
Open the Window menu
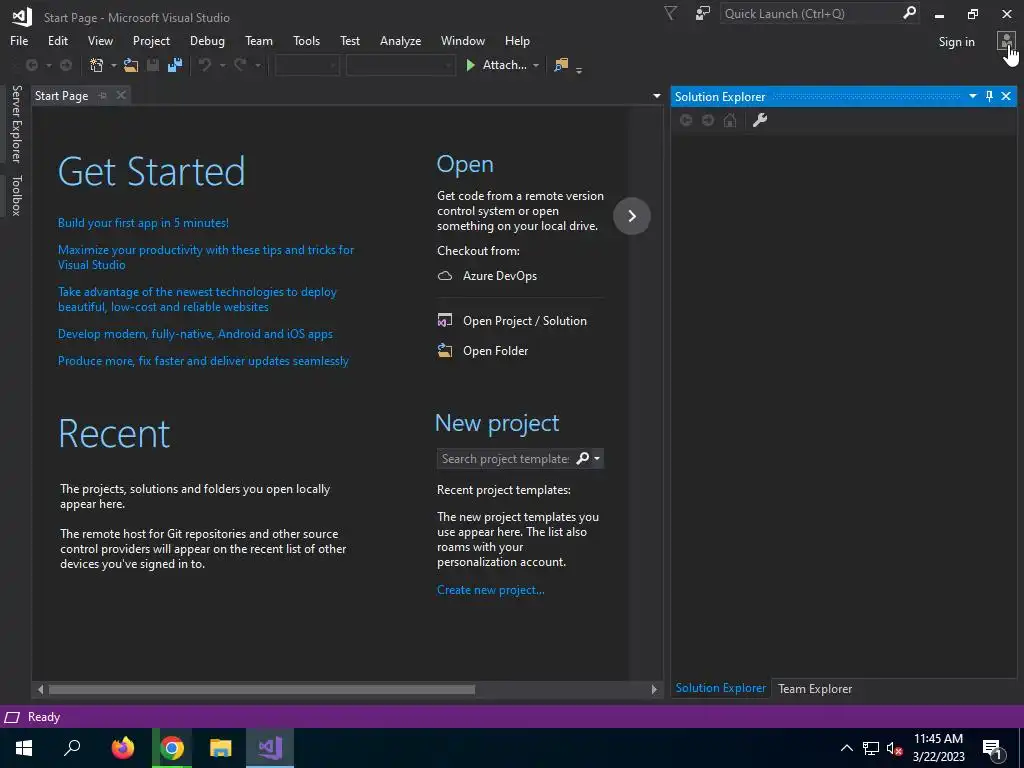point(462,40)
